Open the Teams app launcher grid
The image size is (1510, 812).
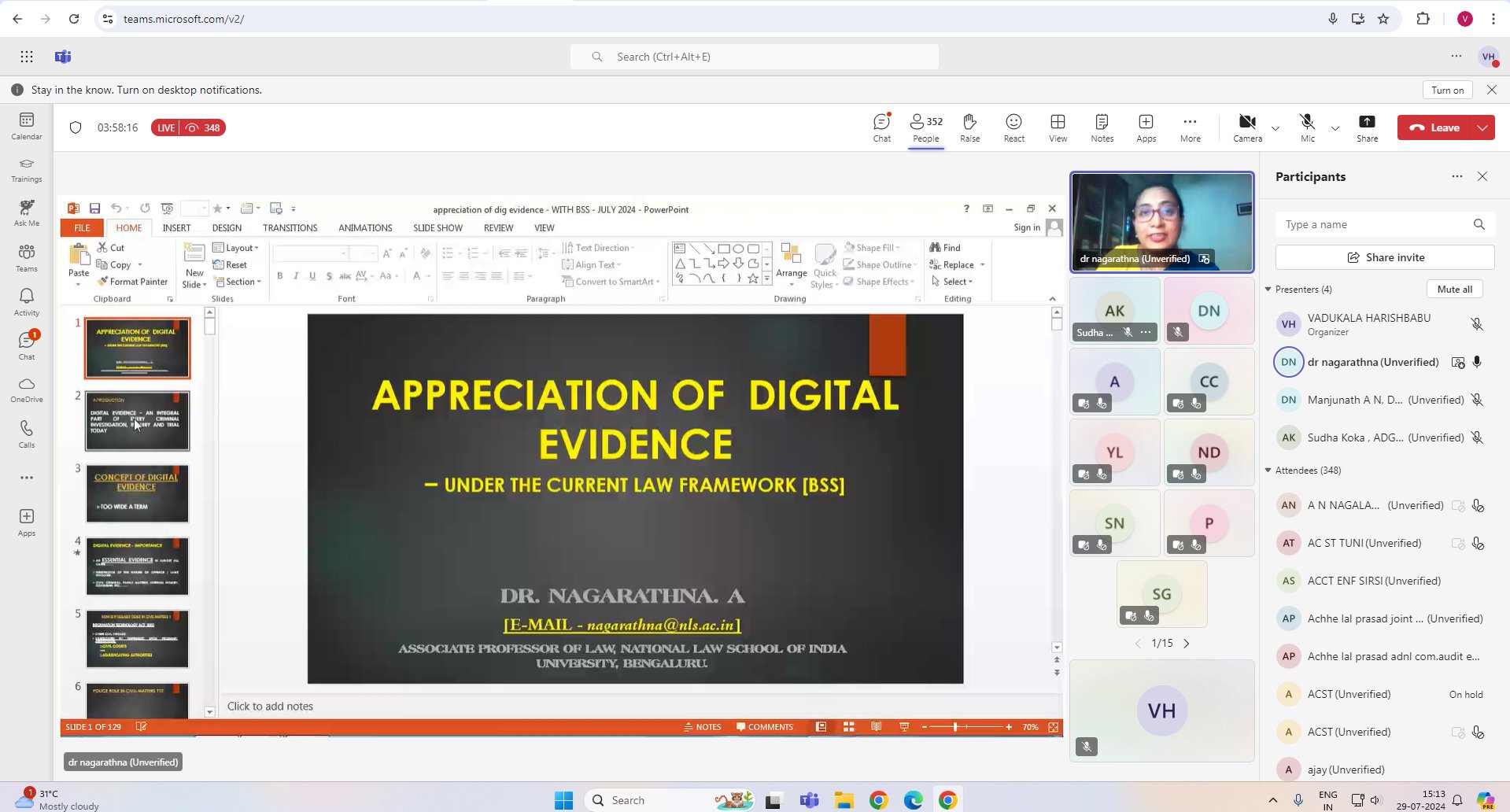27,57
